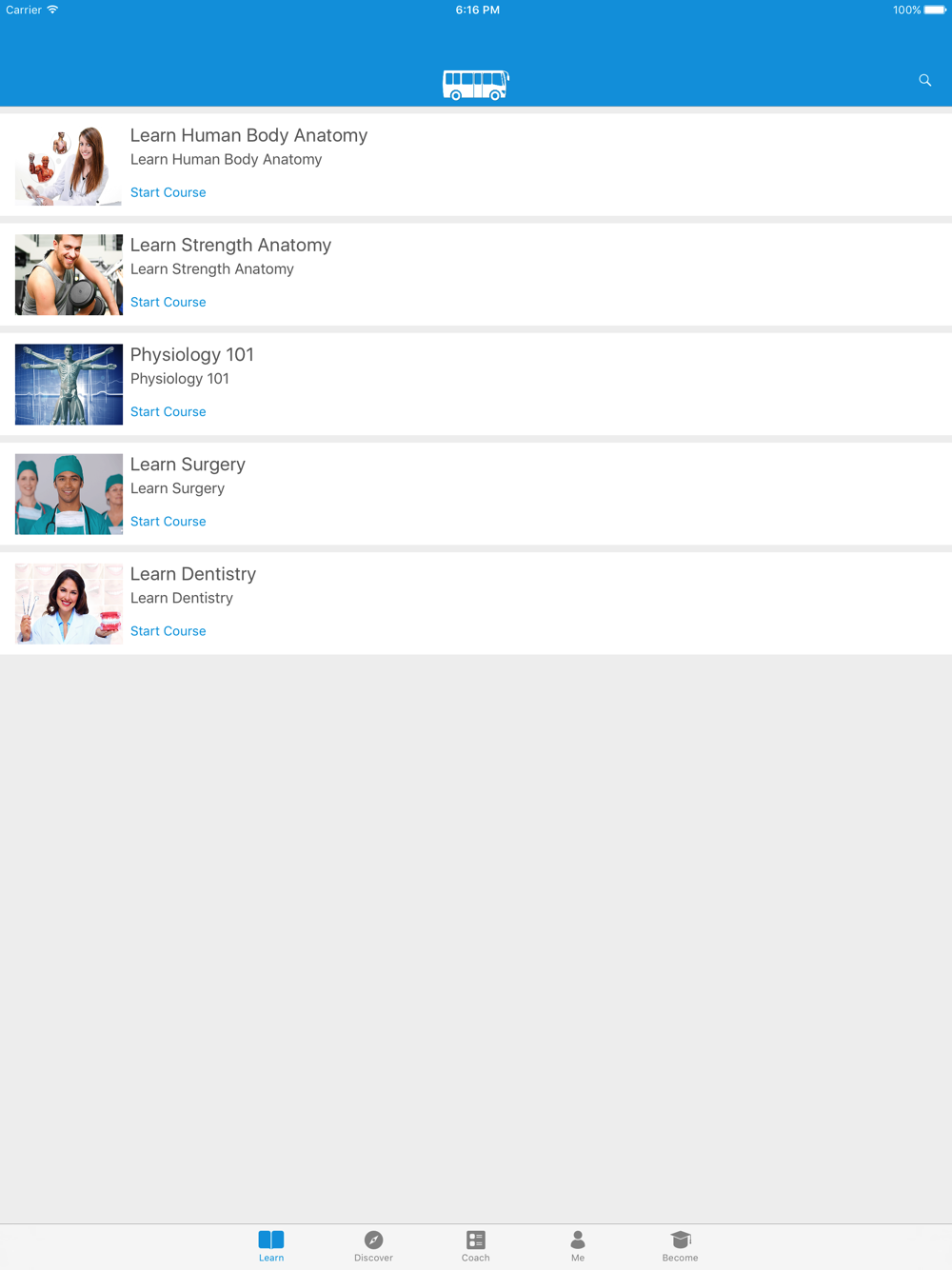Tap the search magnifier icon

click(924, 80)
